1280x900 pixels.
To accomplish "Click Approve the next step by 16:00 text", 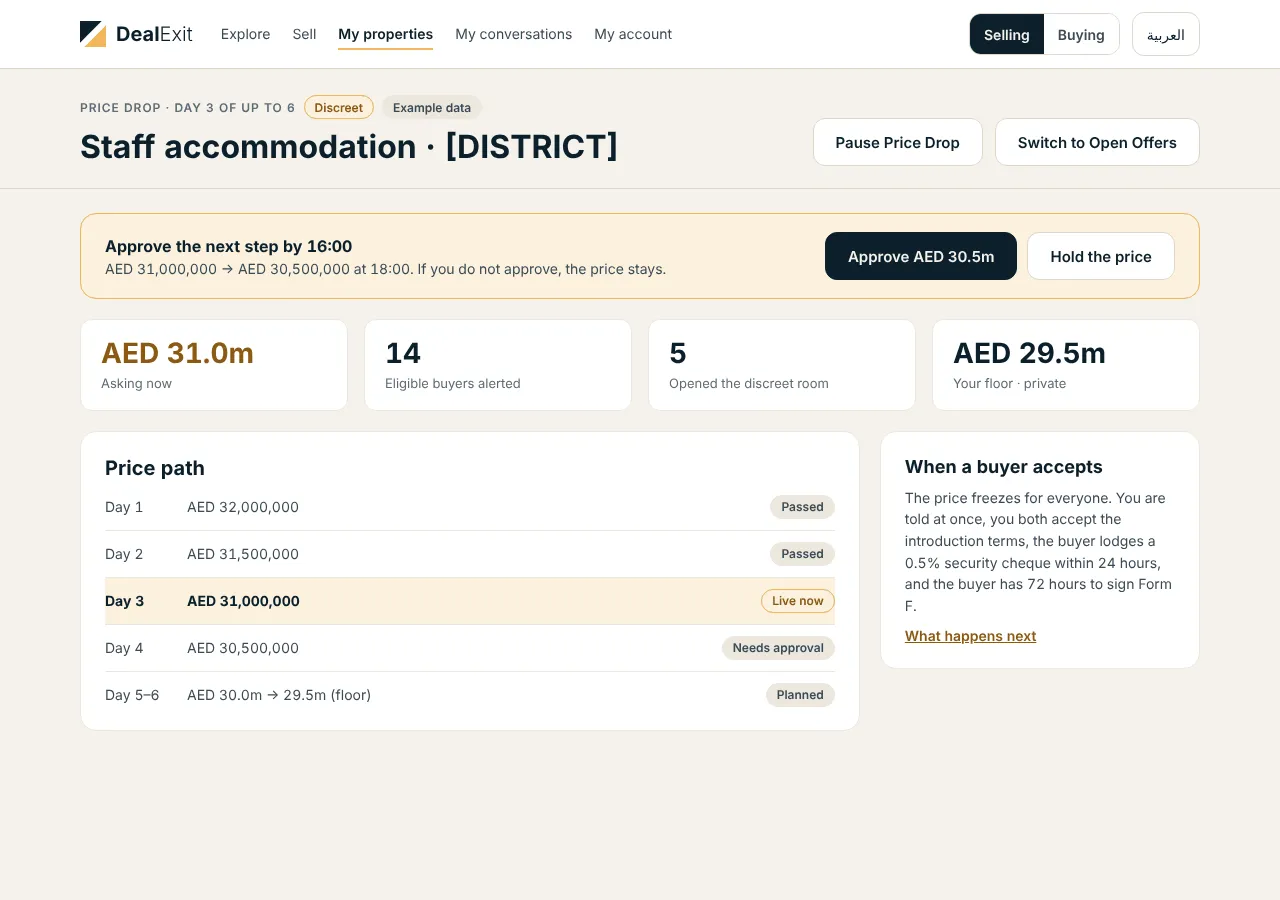I will tap(228, 246).
